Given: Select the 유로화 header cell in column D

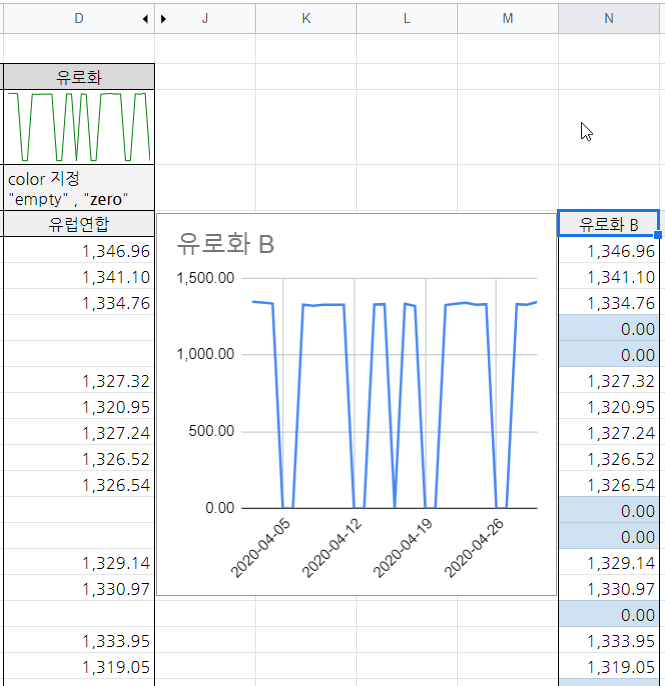Looking at the screenshot, I should pos(78,77).
